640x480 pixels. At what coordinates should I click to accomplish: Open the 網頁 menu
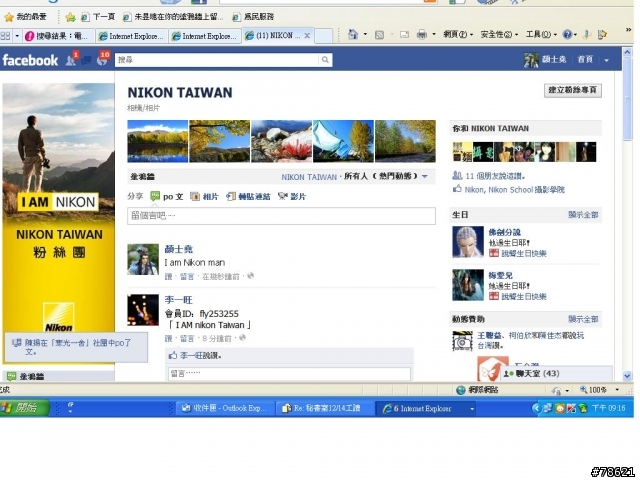click(458, 35)
